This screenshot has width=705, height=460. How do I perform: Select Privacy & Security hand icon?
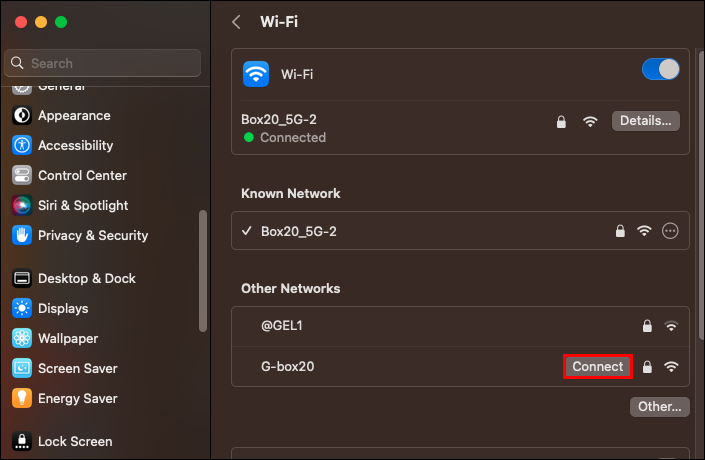tap(22, 236)
